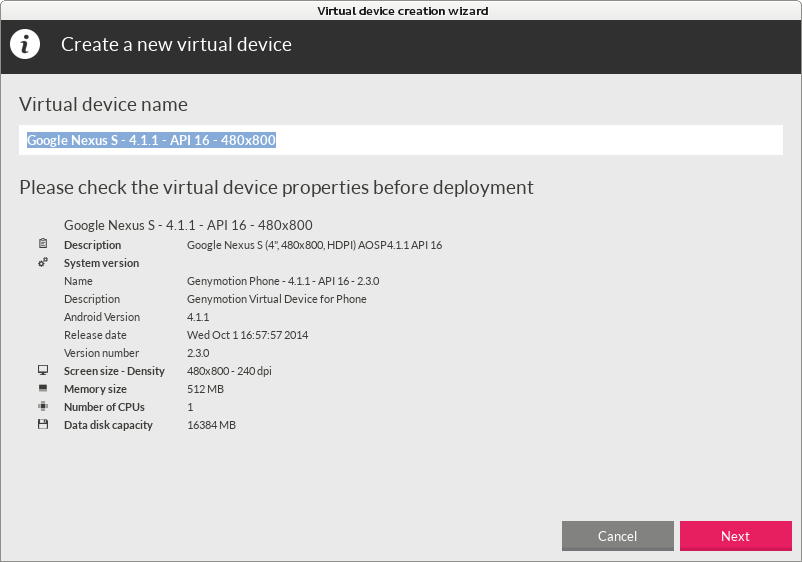Image resolution: width=802 pixels, height=562 pixels.
Task: Click the 'Please check the virtual device properties' heading
Action: 276,188
